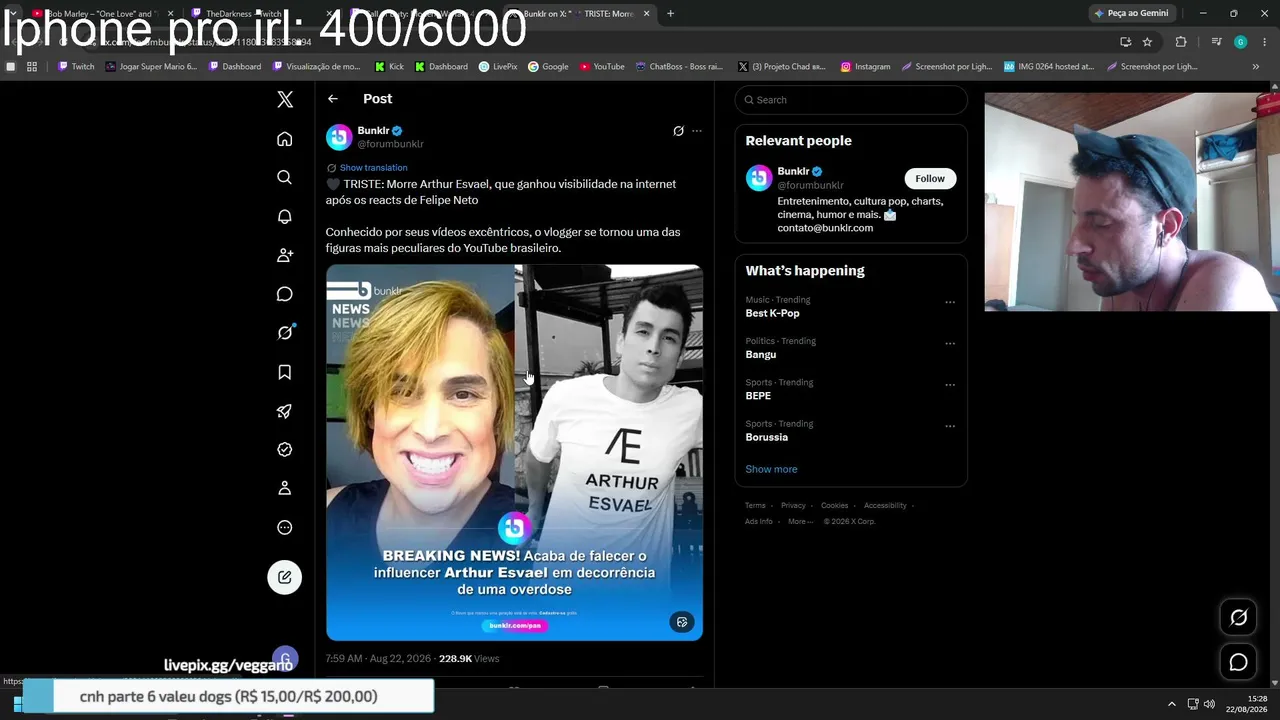Bookmark this page with the star icon
This screenshot has height=720, width=1280.
click(1147, 42)
